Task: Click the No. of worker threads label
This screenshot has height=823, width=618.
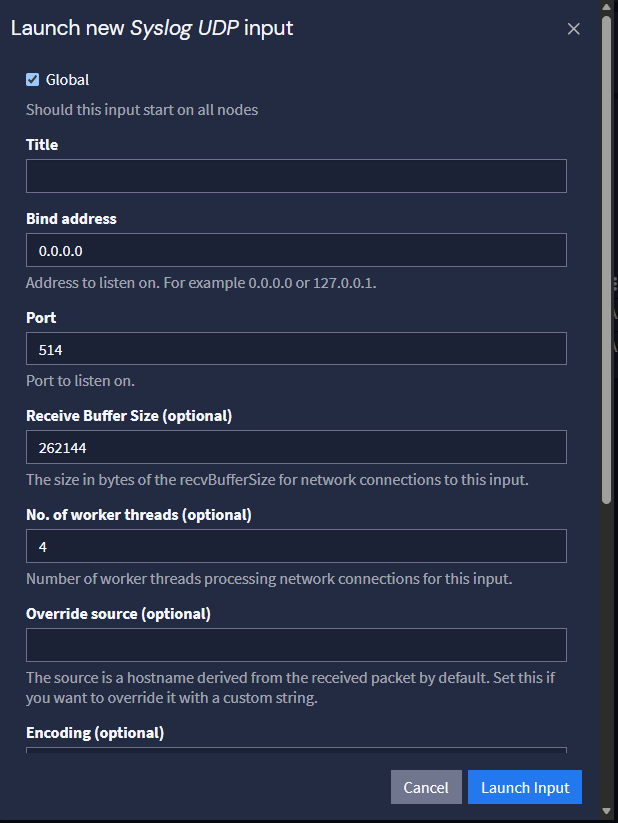Action: coord(139,515)
